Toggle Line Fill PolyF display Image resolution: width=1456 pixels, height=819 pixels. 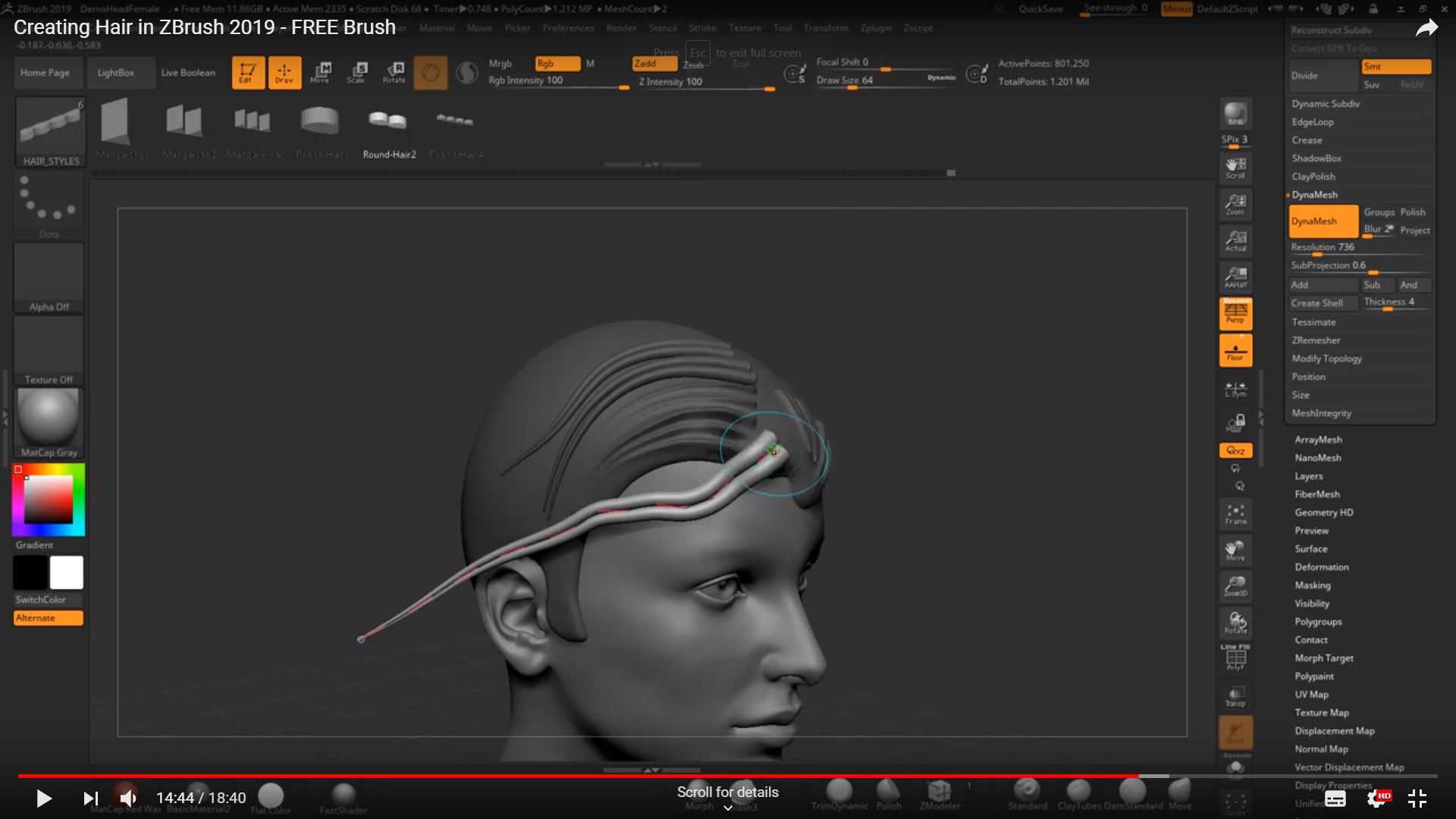1235,657
